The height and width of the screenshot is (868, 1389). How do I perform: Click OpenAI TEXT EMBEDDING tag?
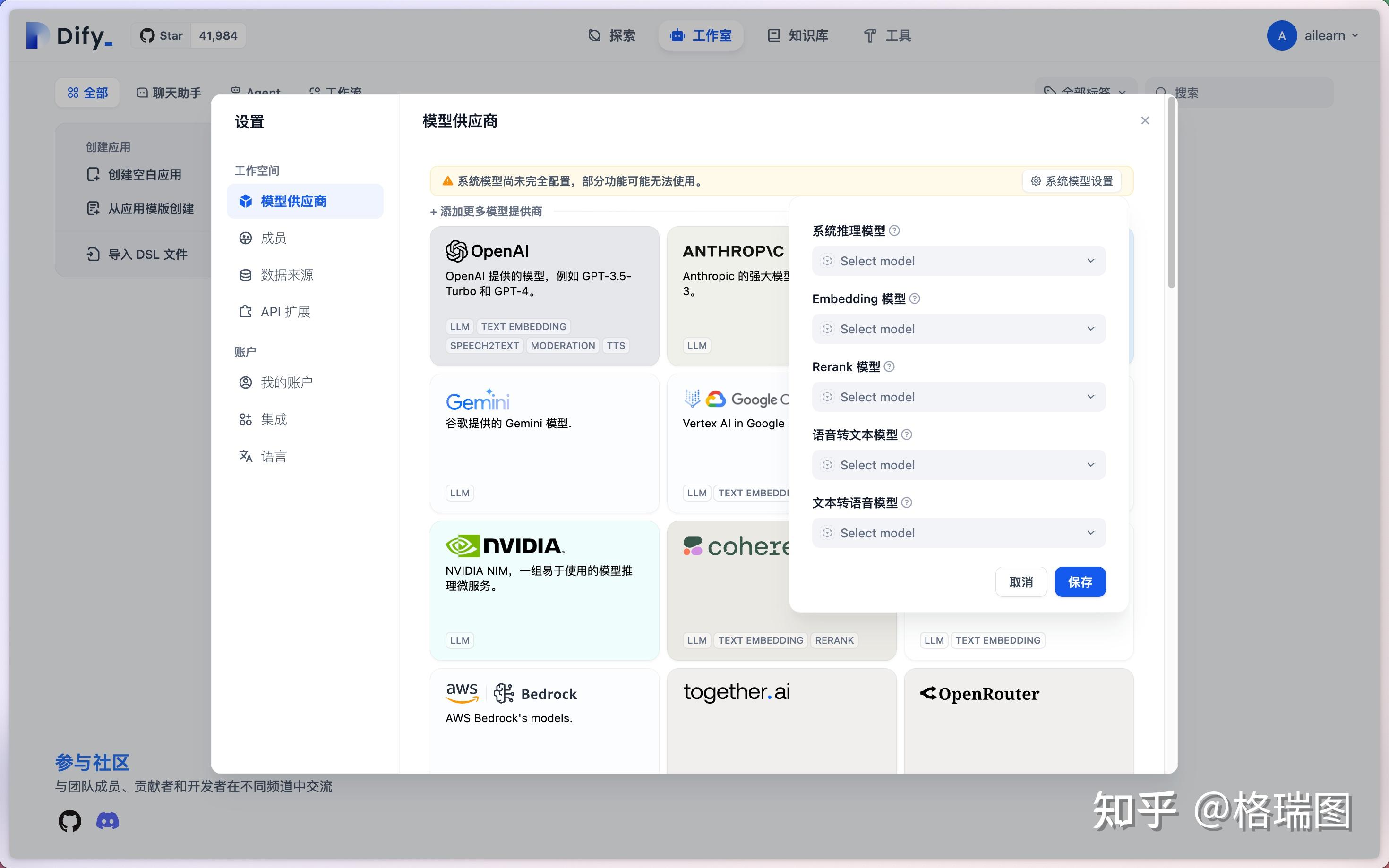[523, 327]
